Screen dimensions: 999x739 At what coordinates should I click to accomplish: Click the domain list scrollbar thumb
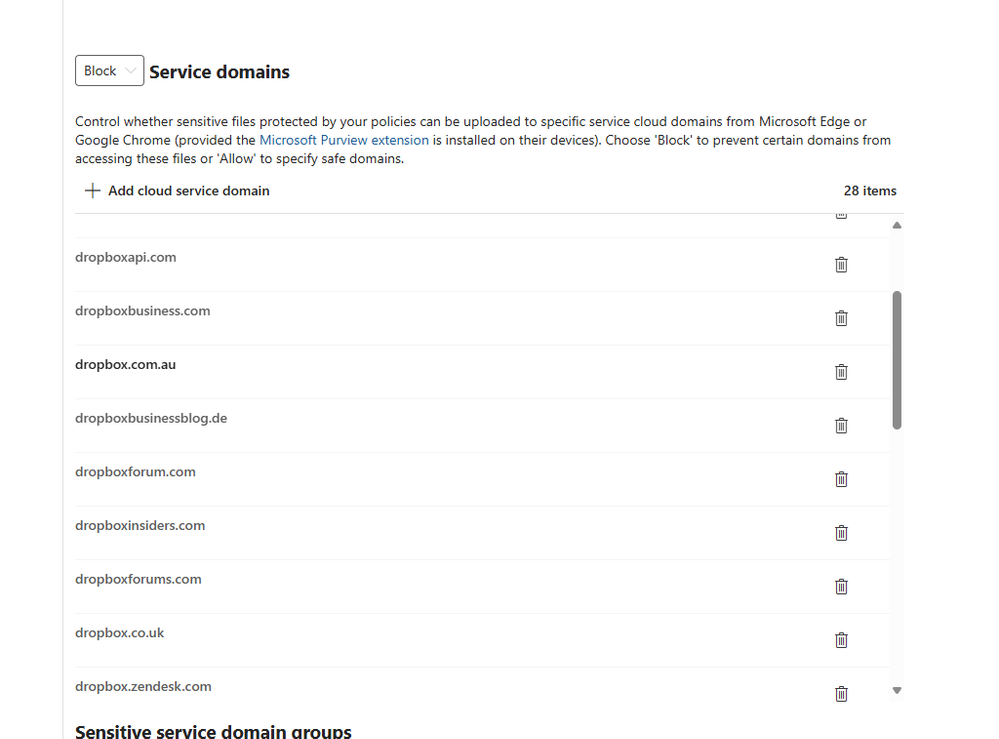897,360
